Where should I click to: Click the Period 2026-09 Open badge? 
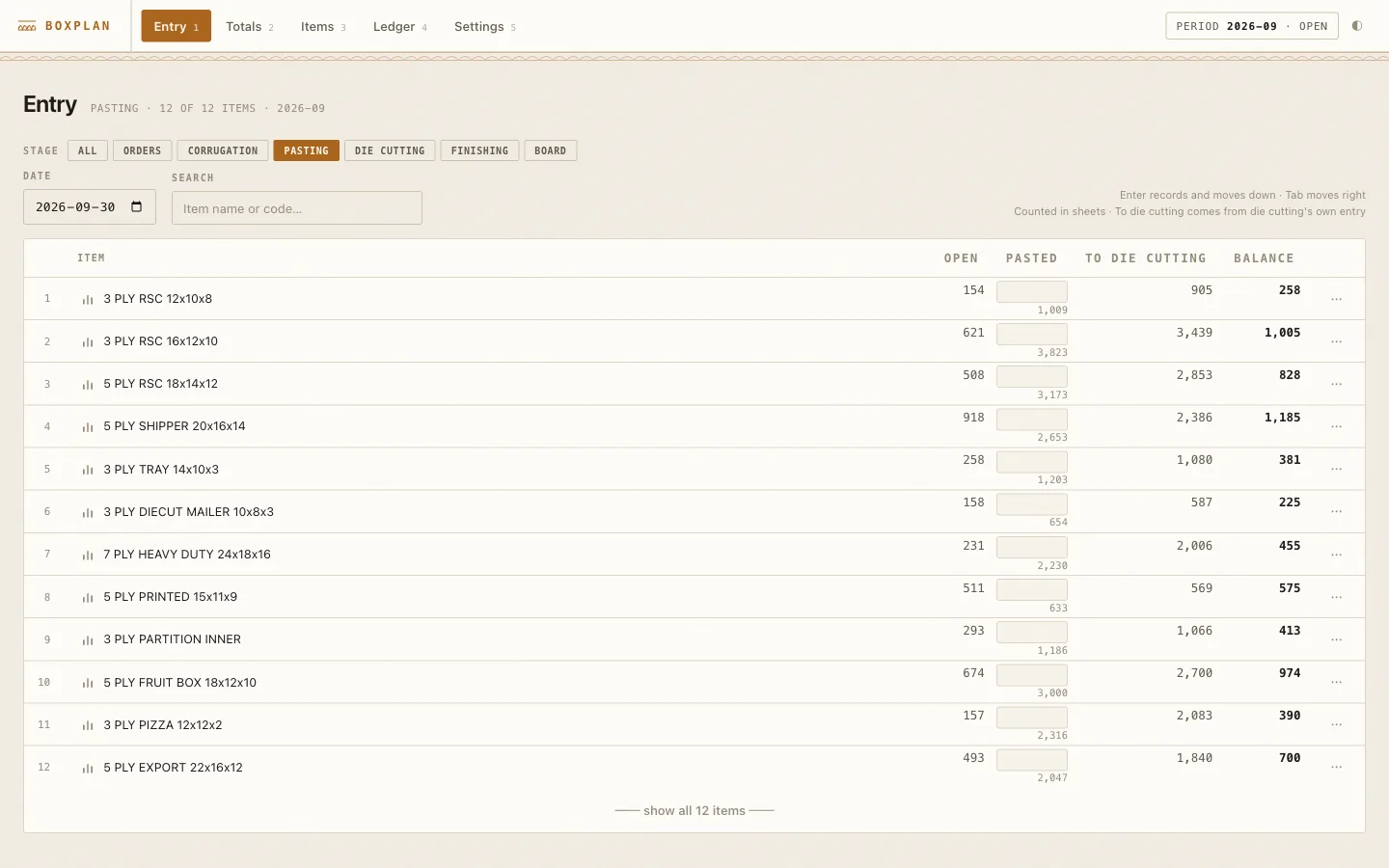[x=1252, y=26]
